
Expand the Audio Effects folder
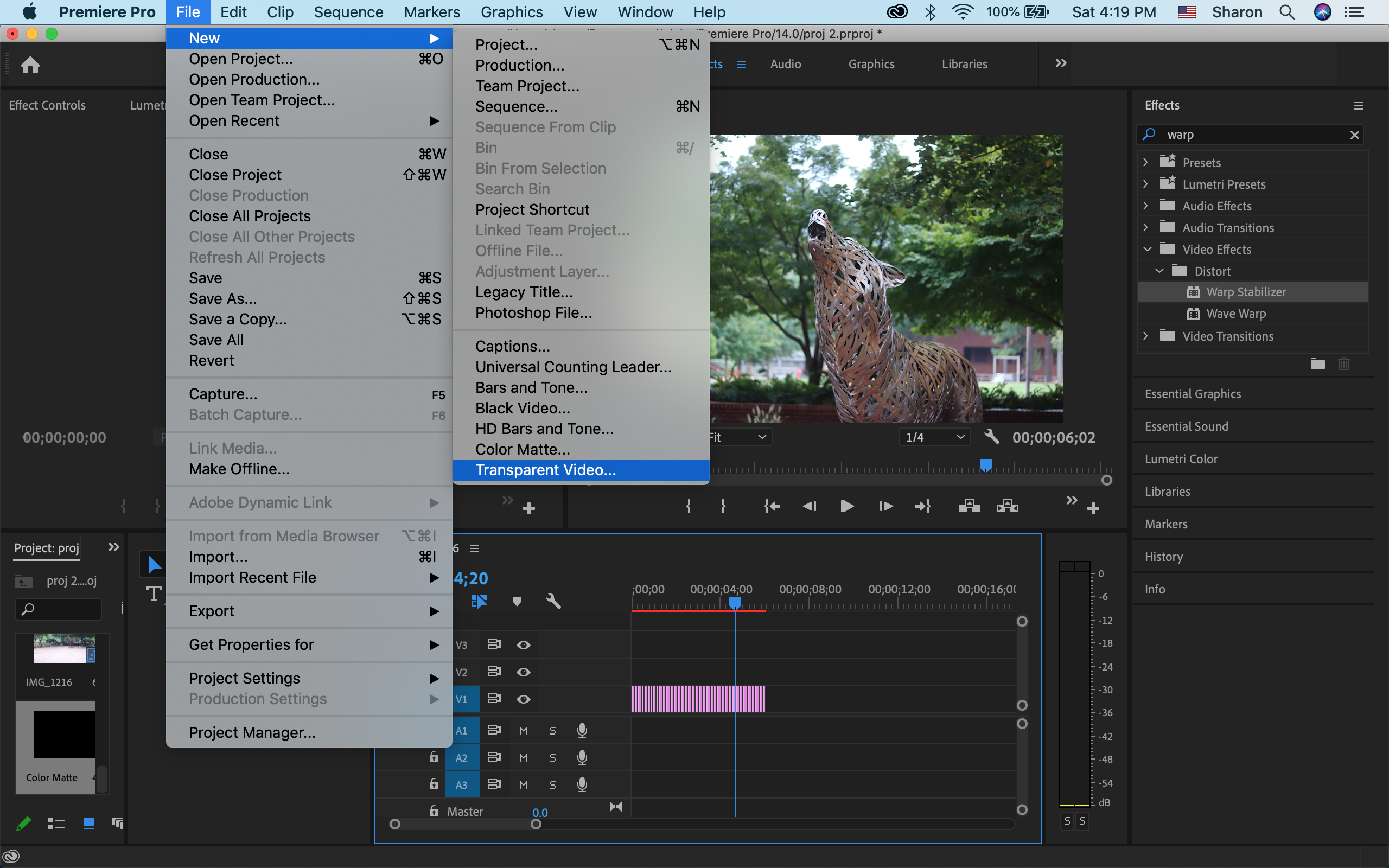[1145, 206]
